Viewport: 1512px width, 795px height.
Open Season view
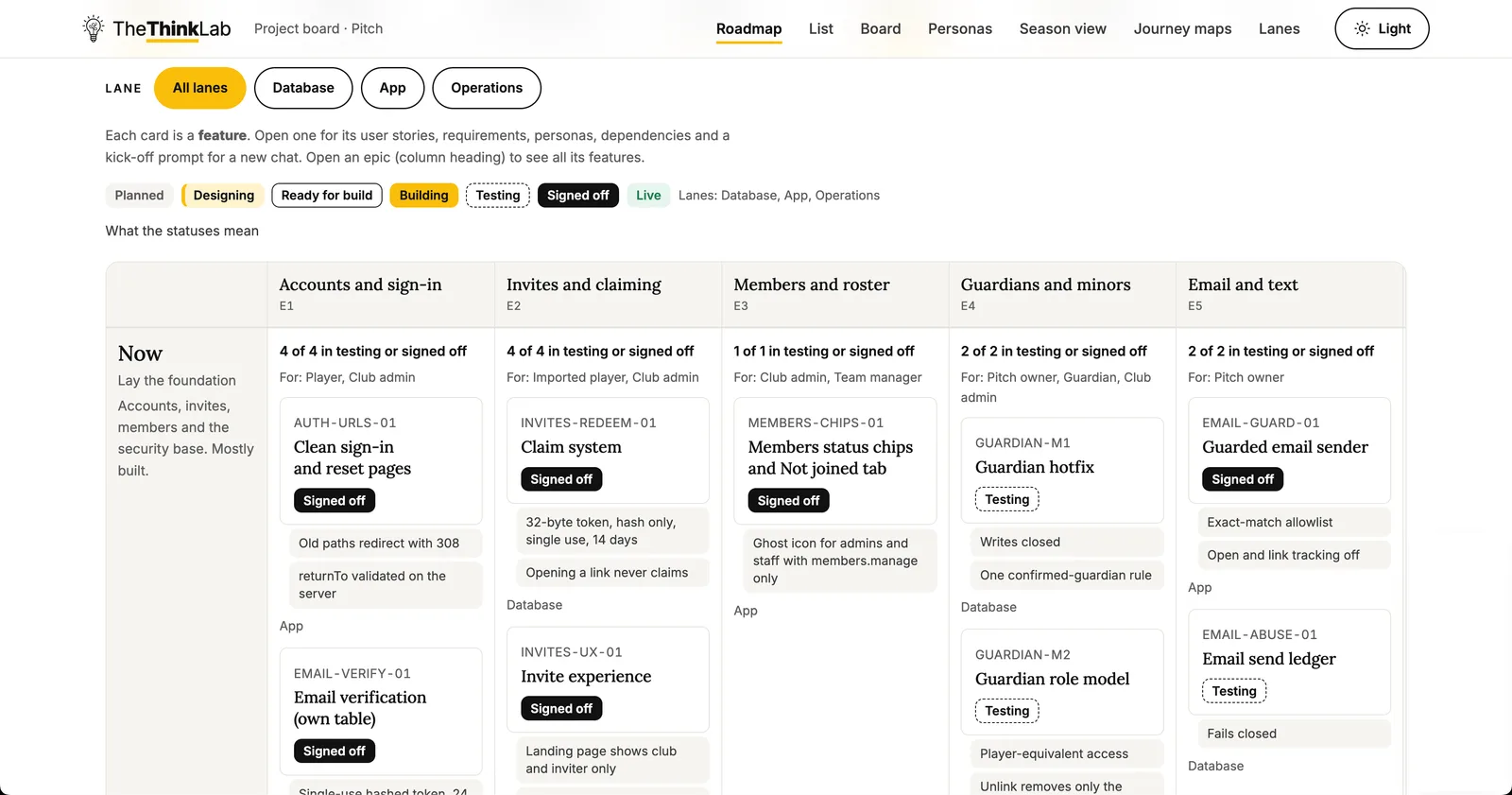[1062, 29]
